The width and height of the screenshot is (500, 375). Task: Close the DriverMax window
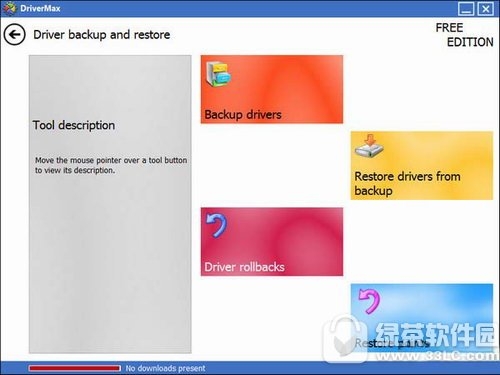[x=486, y=9]
